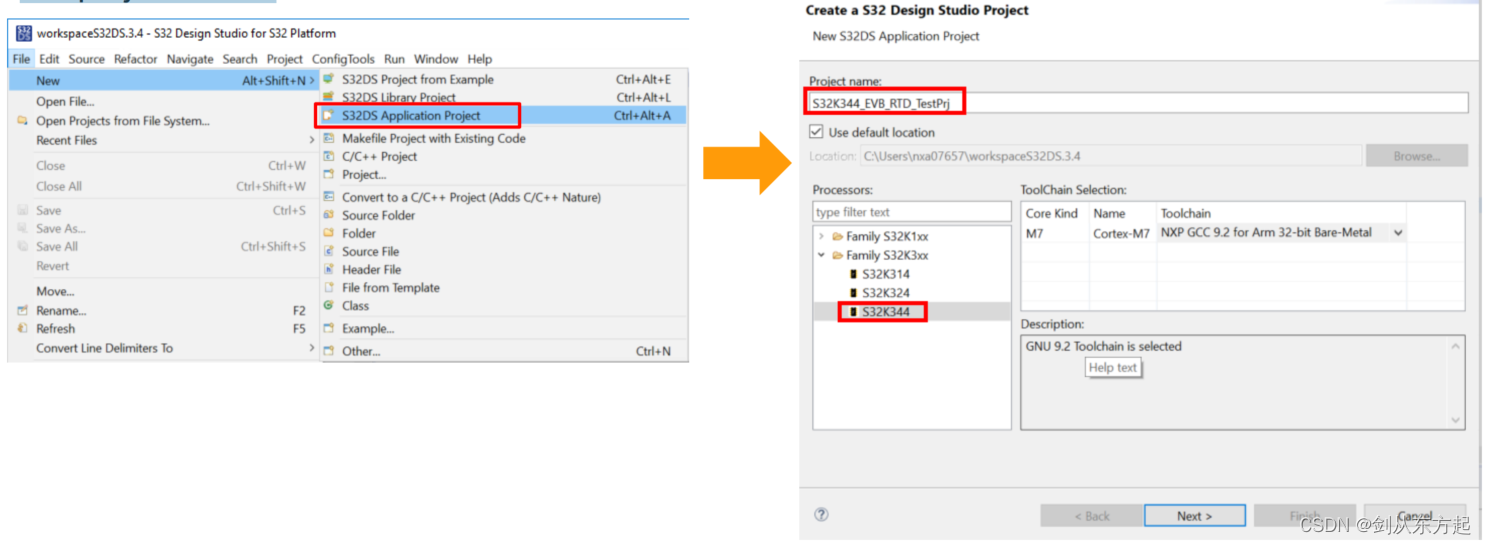Click the Source File icon

tap(328, 251)
